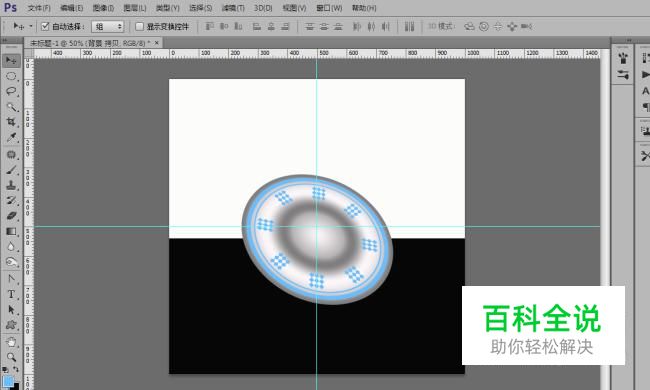Click align right edges icon
Screen dimensions: 650x390
[x=285, y=27]
